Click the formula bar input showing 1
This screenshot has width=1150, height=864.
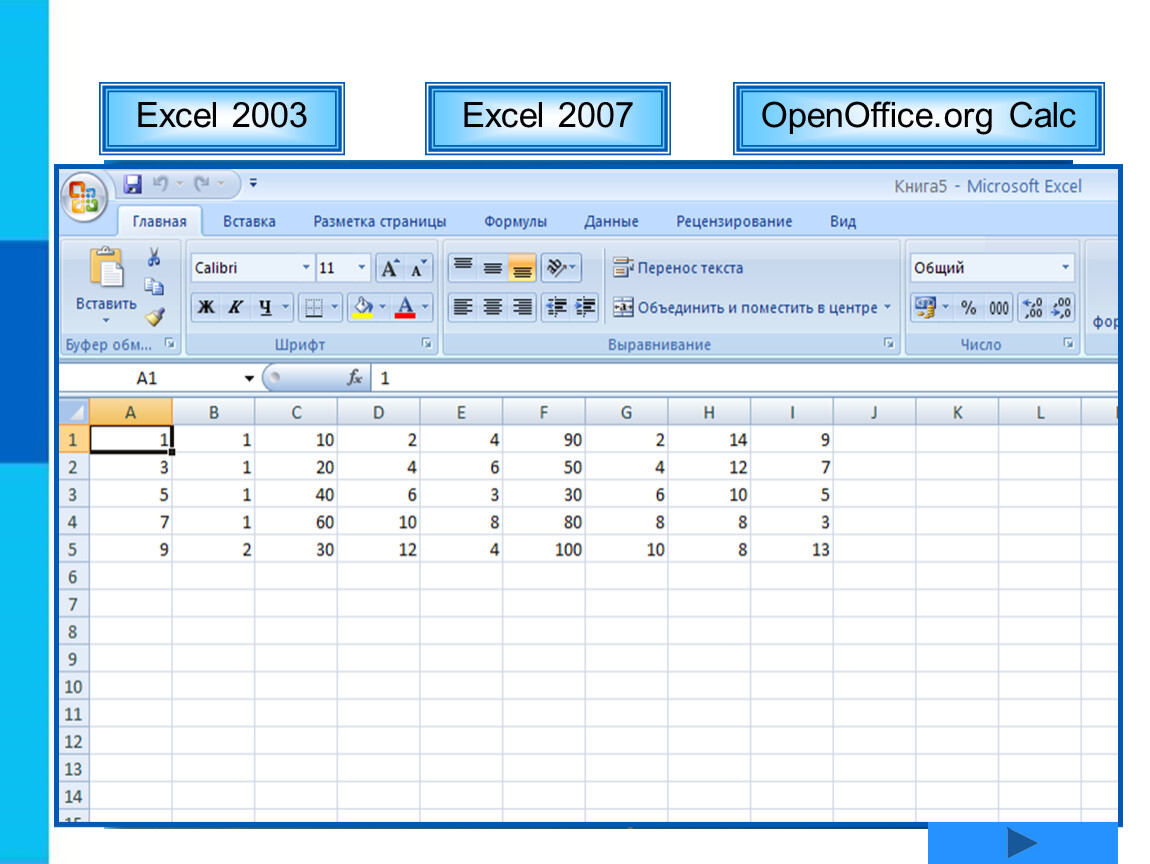744,378
